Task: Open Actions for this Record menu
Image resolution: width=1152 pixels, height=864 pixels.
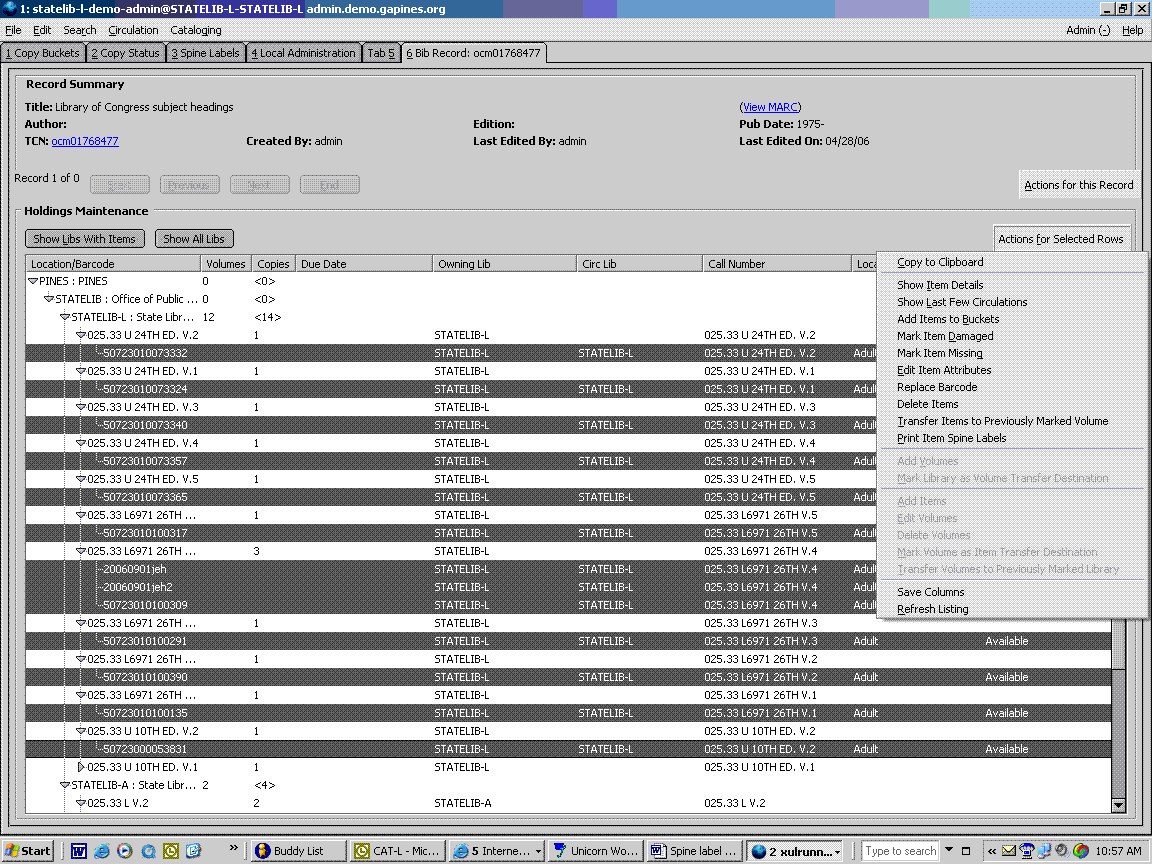Action: [x=1078, y=185]
